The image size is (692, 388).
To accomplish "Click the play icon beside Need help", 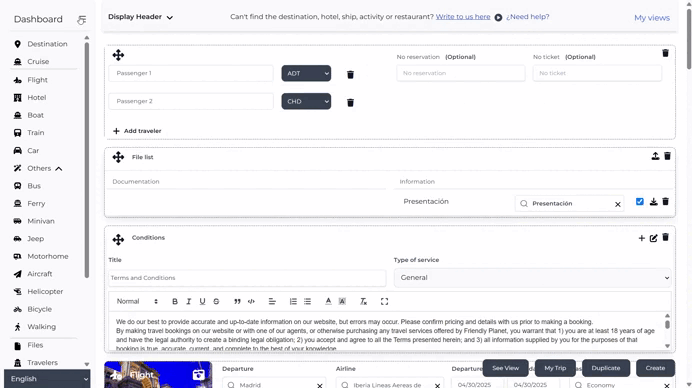I will point(498,18).
